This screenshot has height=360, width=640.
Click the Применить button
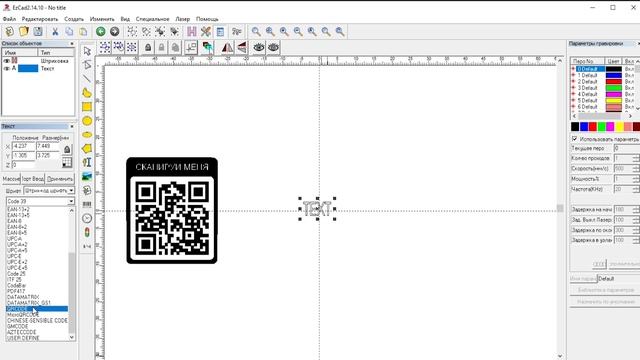click(x=60, y=179)
